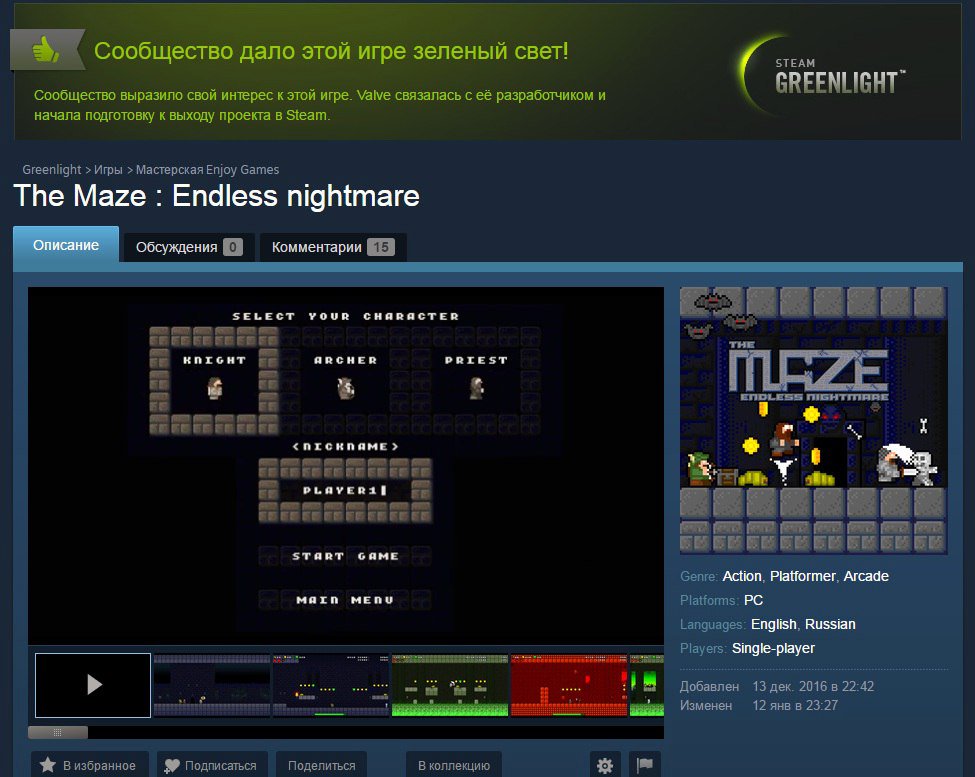Click the date 12 янв в 23:27
The width and height of the screenshot is (975, 777).
795,706
